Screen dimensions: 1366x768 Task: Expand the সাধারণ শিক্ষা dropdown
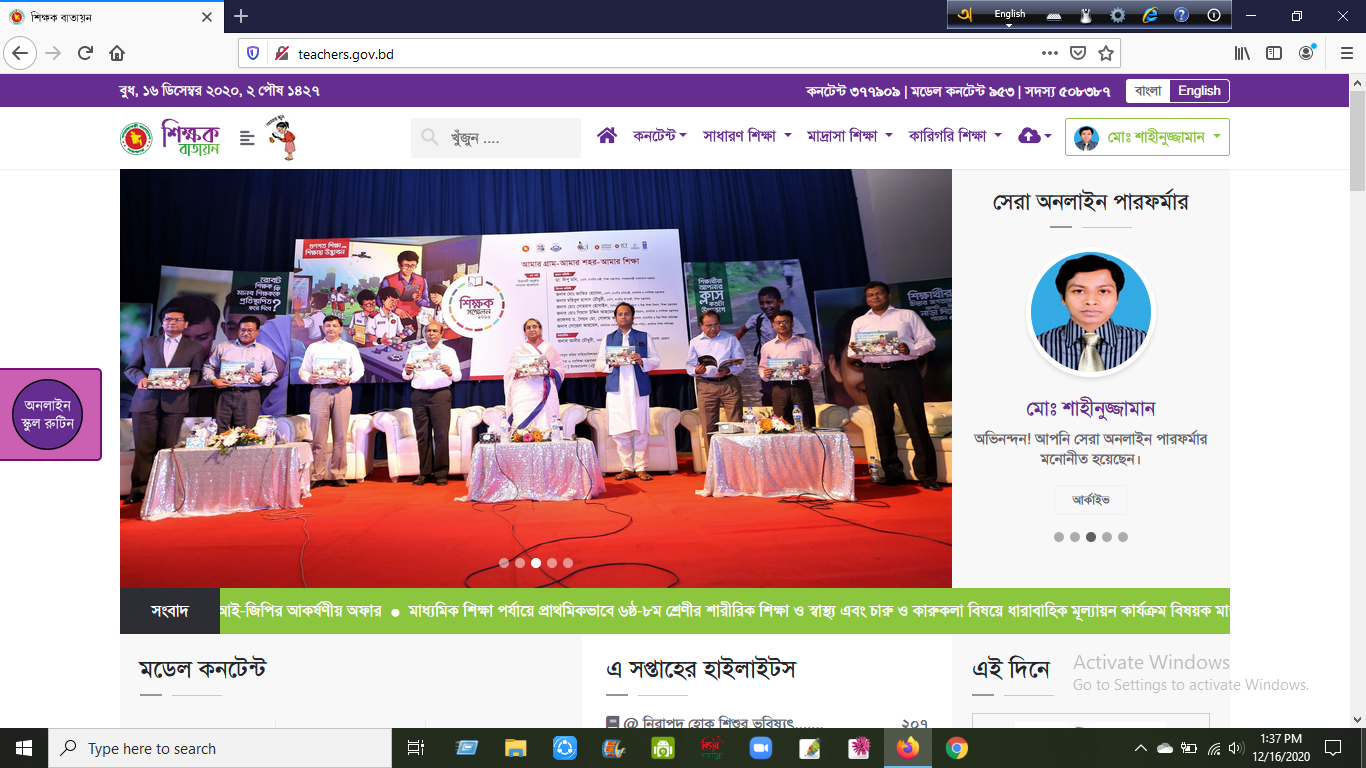tap(747, 136)
